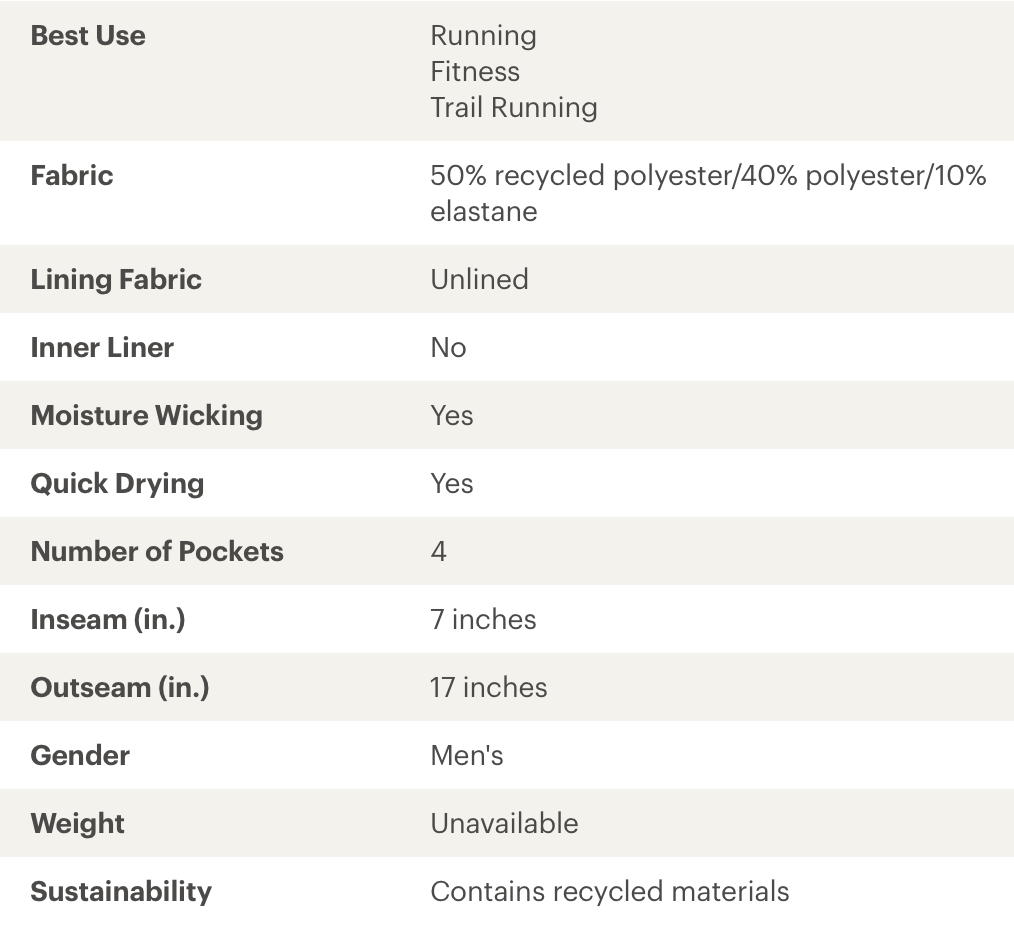Screen dimensions: 1014x928
Task: Click the Fabric specification label
Action: (x=72, y=176)
